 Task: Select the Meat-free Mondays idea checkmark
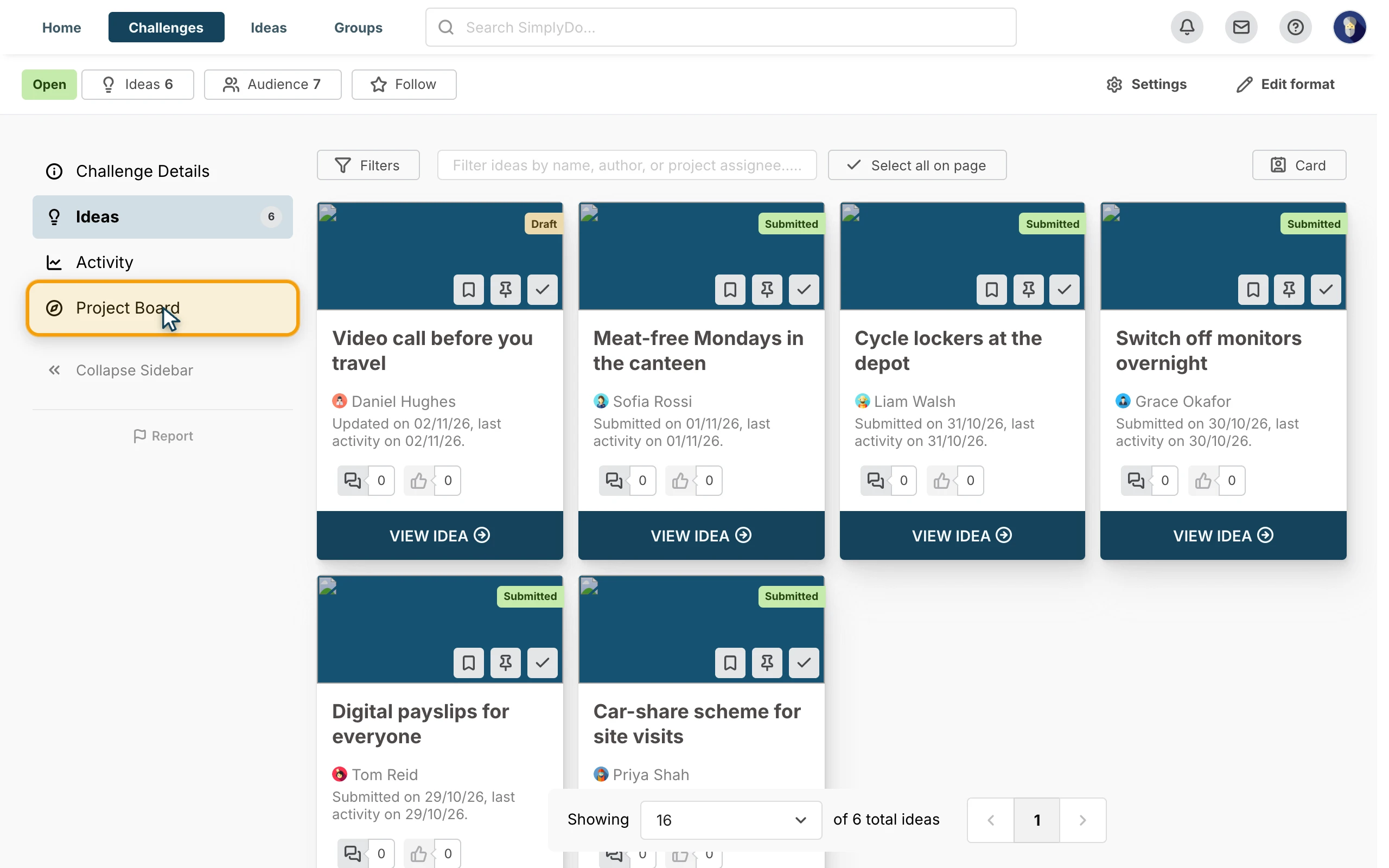tap(803, 289)
